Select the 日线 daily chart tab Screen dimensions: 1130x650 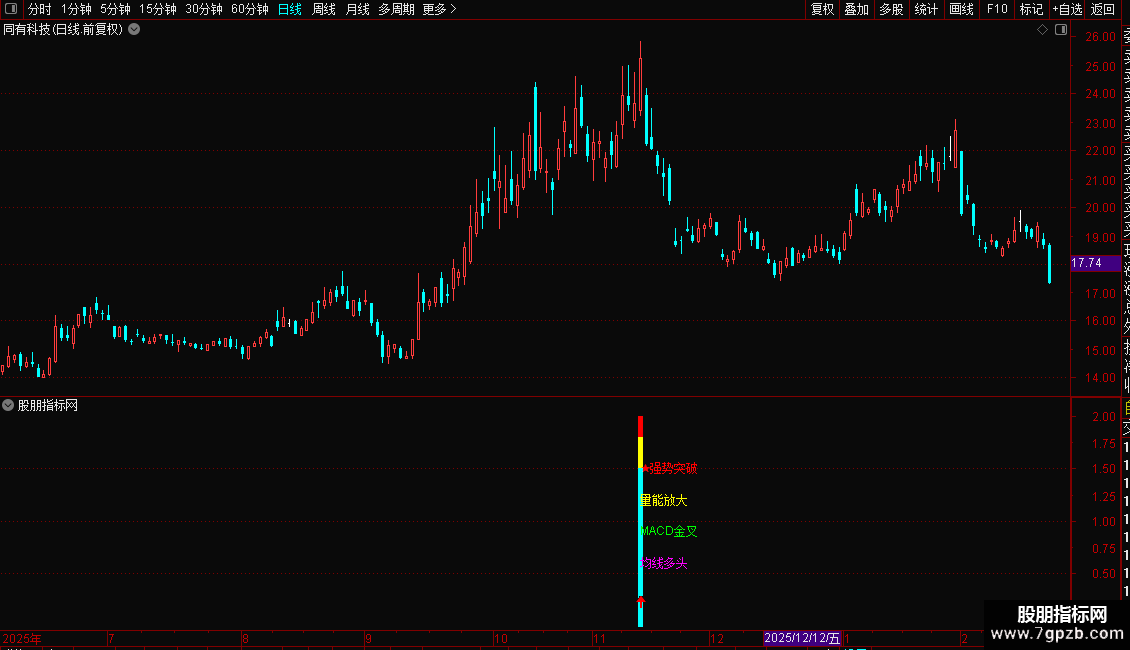[x=290, y=9]
